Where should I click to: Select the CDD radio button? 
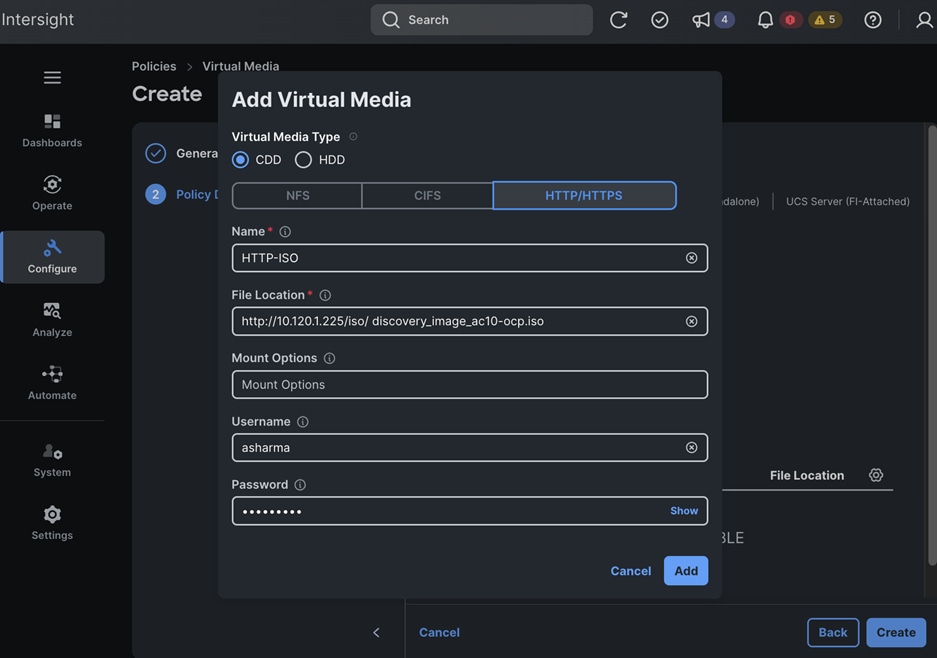click(x=240, y=160)
